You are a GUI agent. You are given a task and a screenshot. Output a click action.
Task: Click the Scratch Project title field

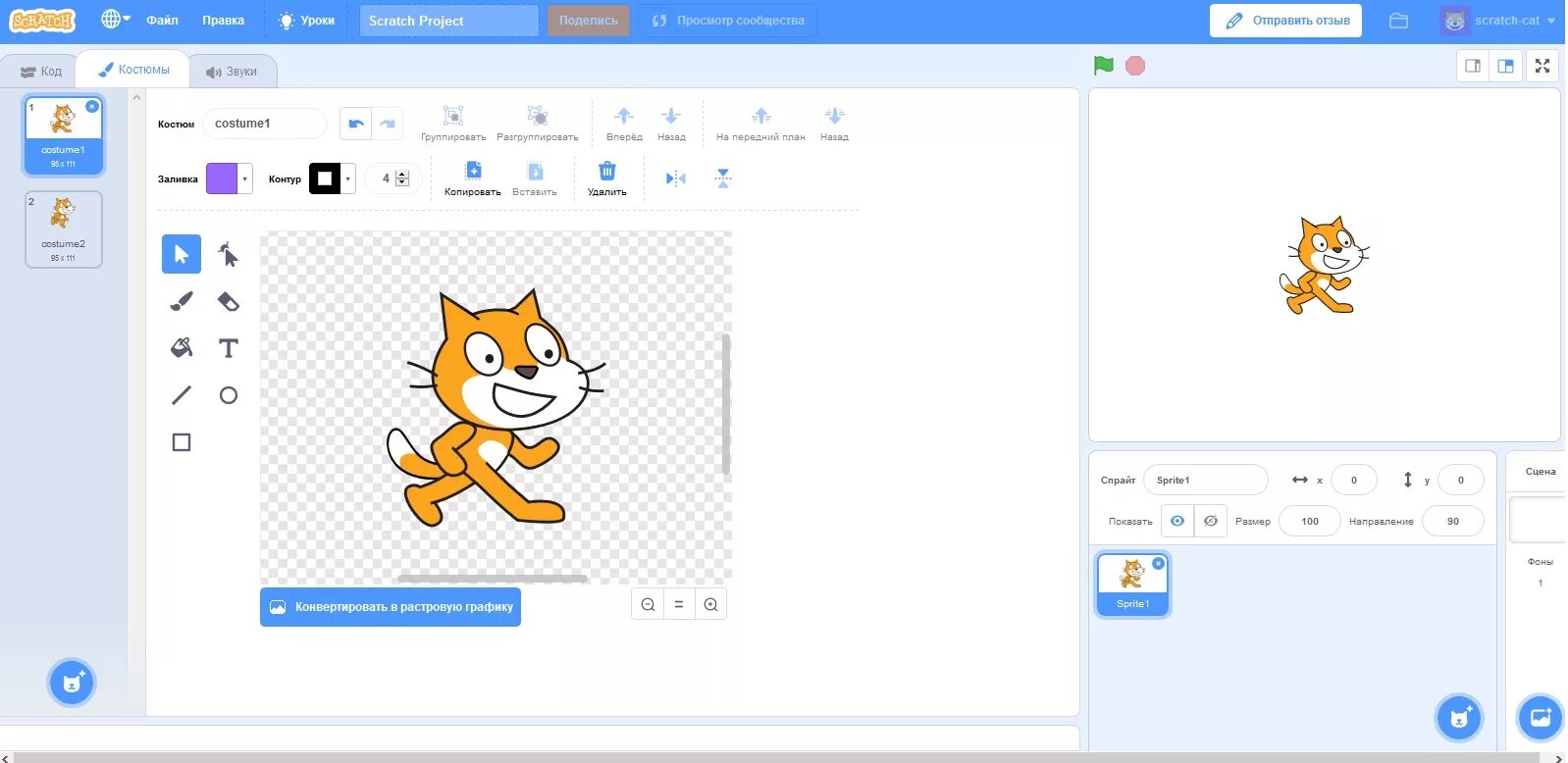tap(448, 21)
